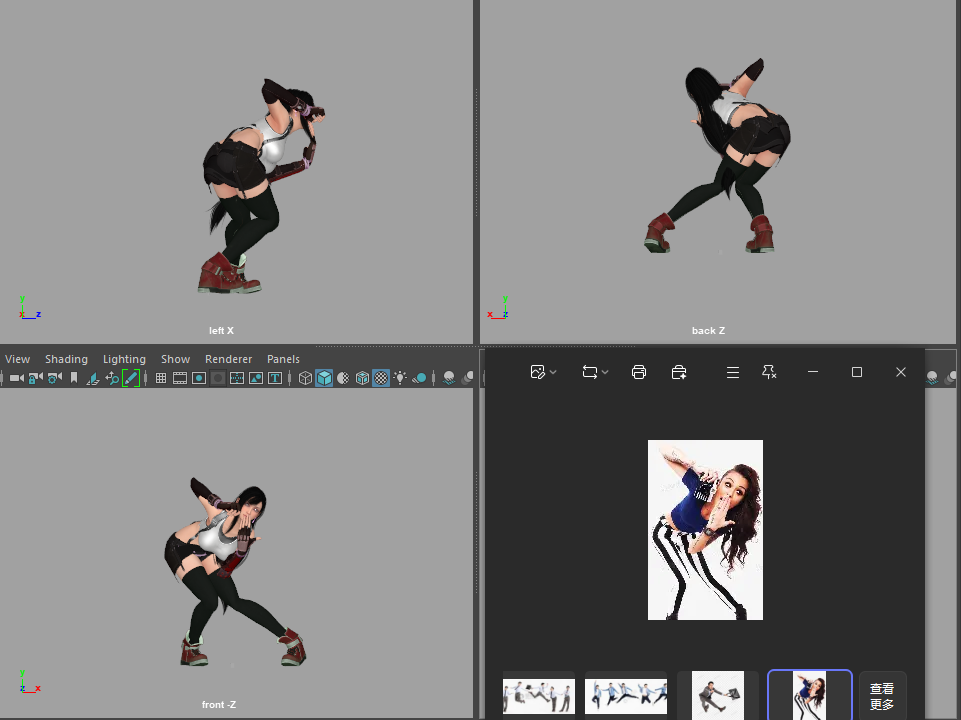Close the image viewer window
The image size is (961, 720).
click(900, 372)
